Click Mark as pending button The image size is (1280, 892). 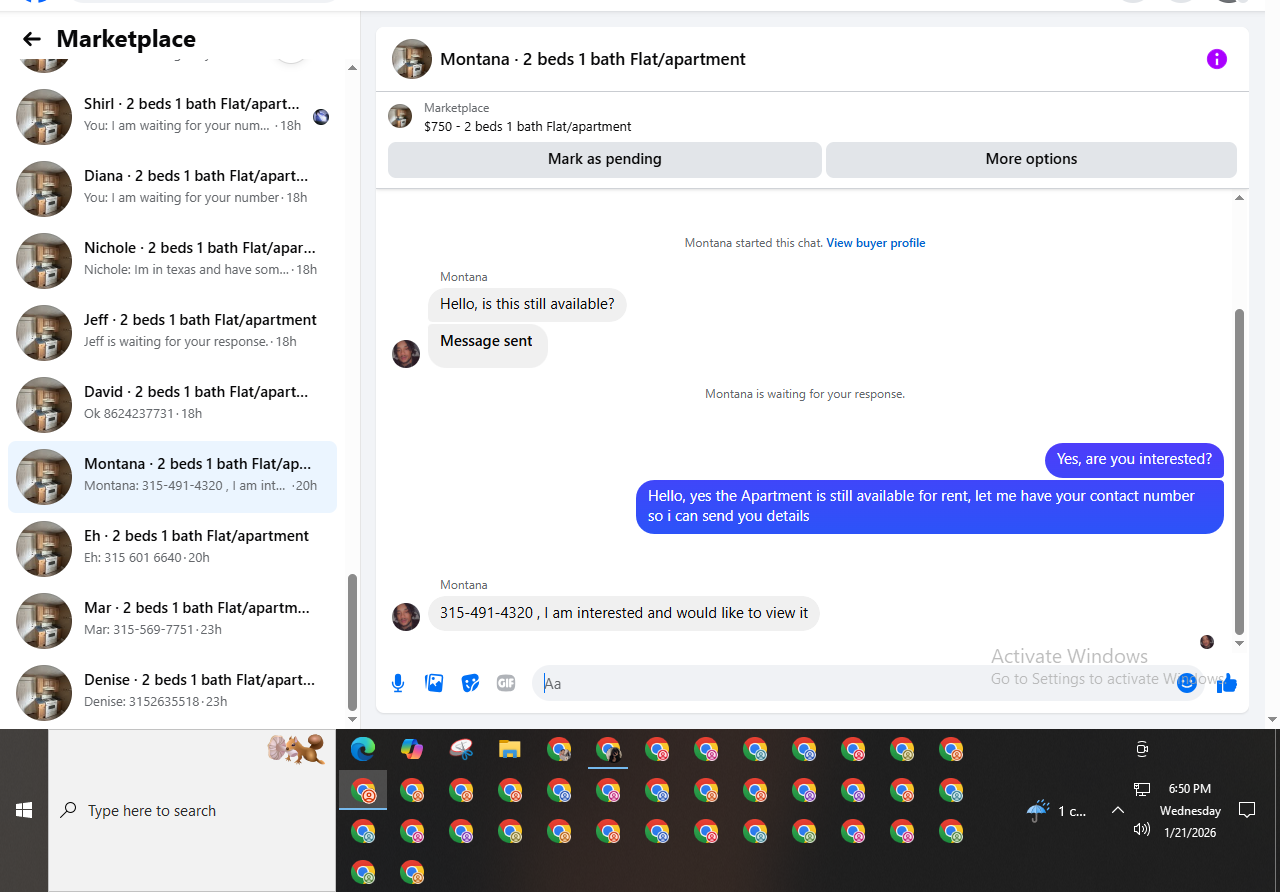pos(605,159)
